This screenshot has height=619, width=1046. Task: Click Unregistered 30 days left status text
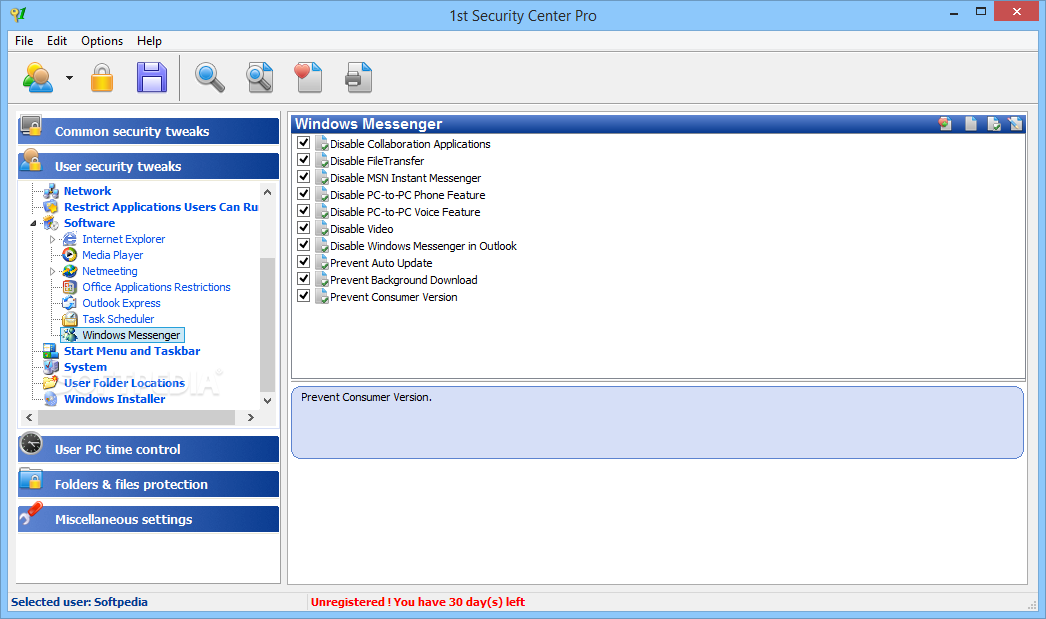tap(418, 602)
